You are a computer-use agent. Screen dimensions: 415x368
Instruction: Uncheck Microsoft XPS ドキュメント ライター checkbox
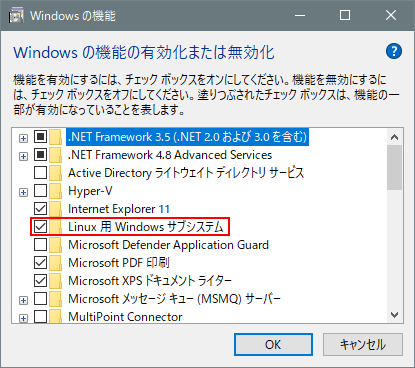pos(40,281)
